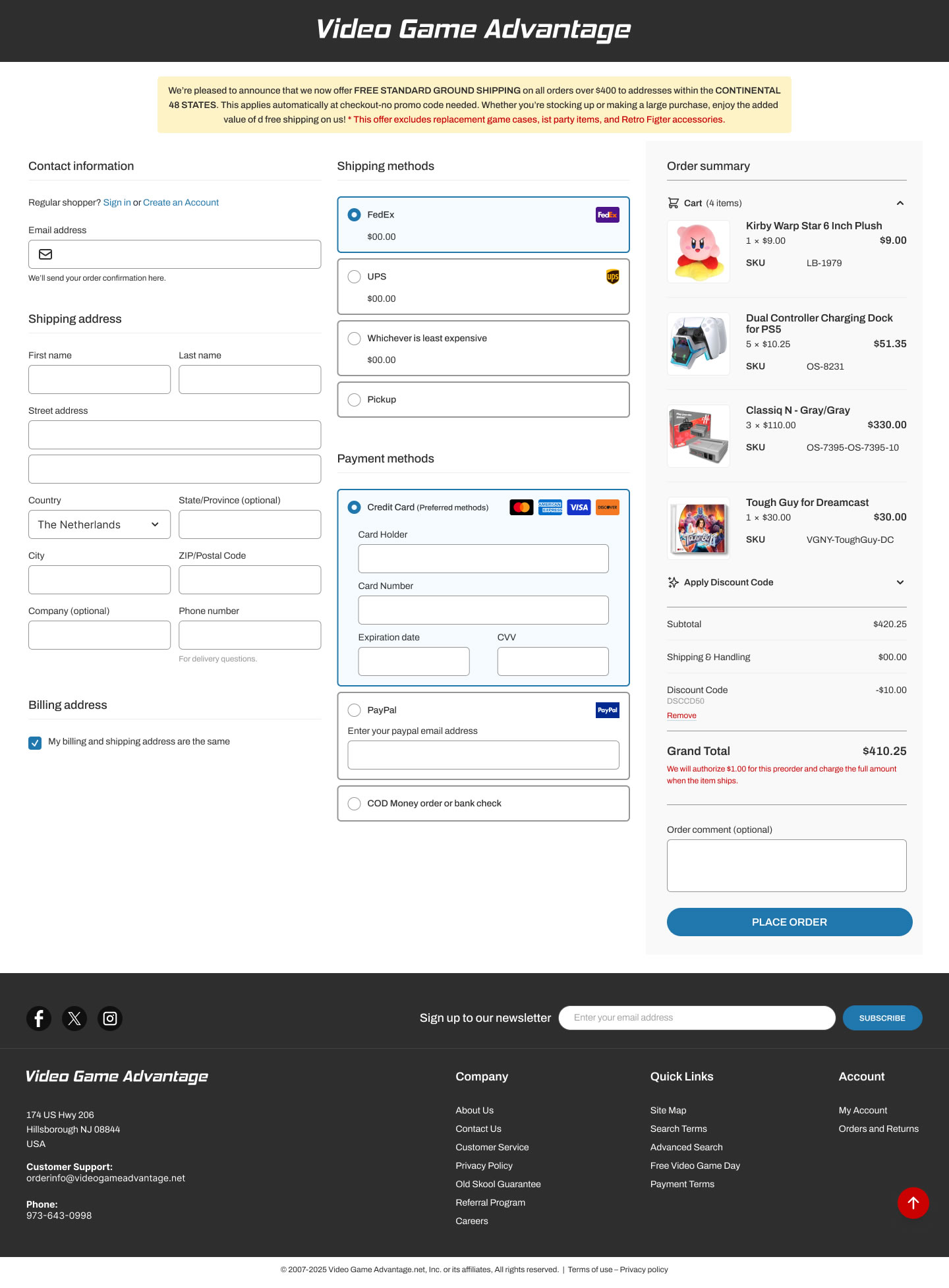Viewport: 949px width, 1288px height.
Task: Click the Terms of use link at bottom
Action: [590, 1270]
